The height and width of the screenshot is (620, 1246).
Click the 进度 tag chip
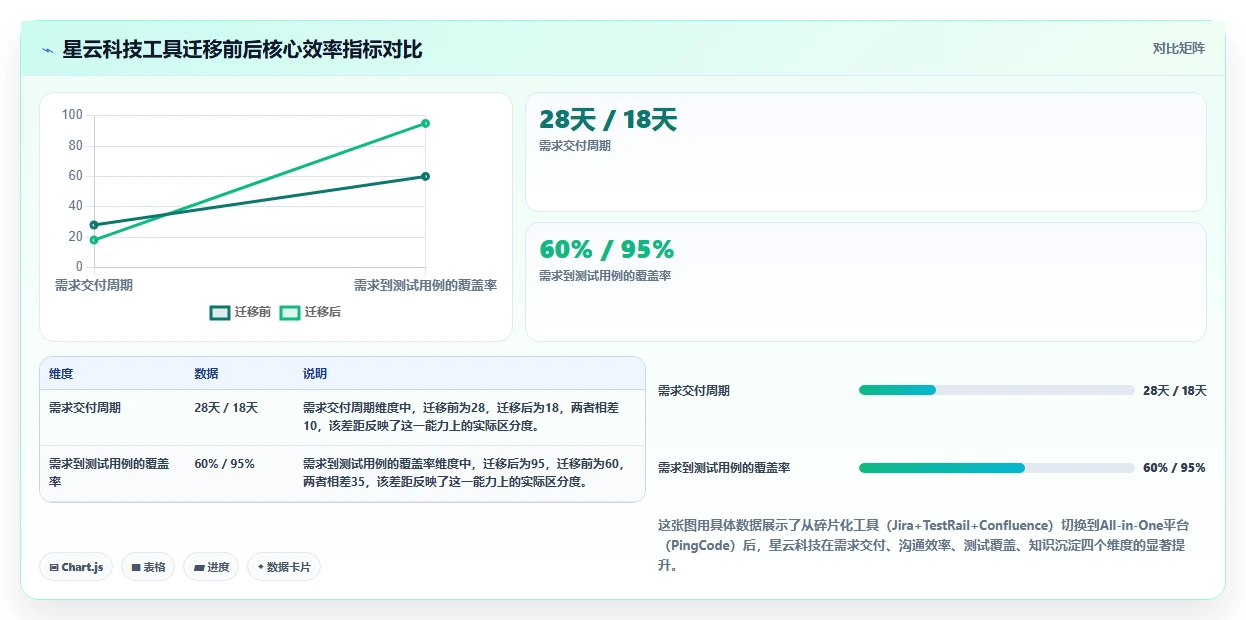click(x=211, y=567)
